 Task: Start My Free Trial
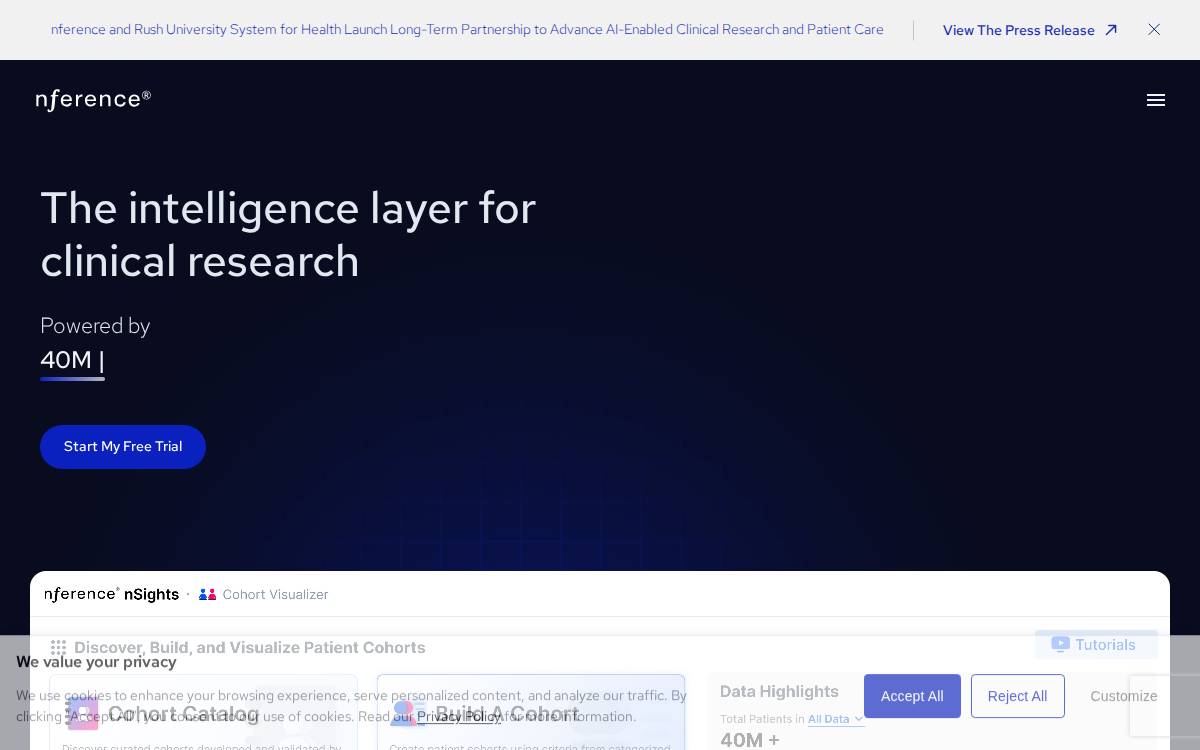pos(123,447)
